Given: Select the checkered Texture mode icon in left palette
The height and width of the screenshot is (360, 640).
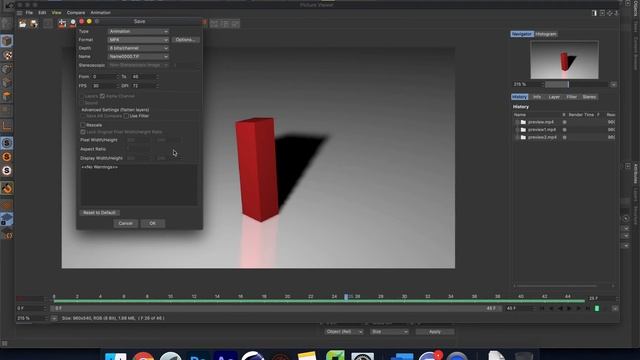Looking at the screenshot, I should click(7, 55).
